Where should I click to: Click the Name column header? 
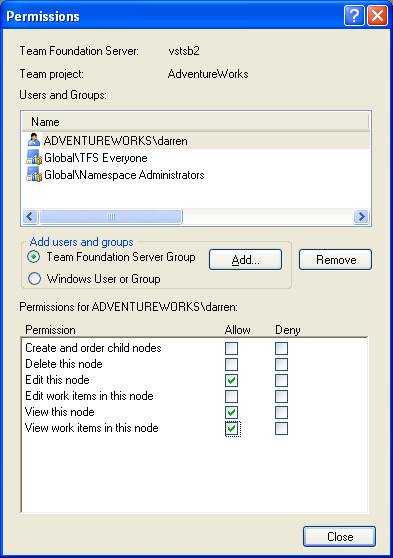click(x=196, y=122)
